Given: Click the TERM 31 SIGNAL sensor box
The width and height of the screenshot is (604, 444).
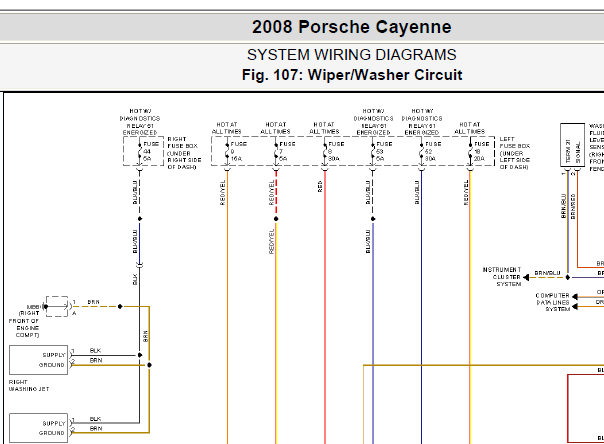Looking at the screenshot, I should pyautogui.click(x=572, y=145).
